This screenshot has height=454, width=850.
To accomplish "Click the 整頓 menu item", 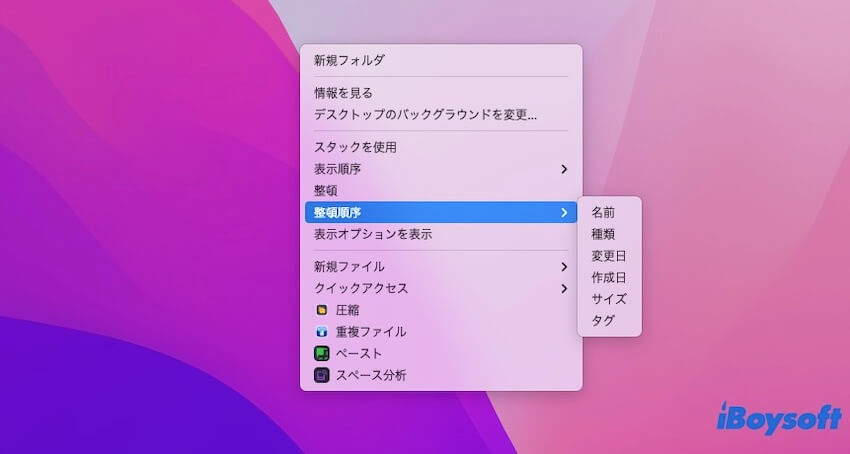I will coord(326,190).
